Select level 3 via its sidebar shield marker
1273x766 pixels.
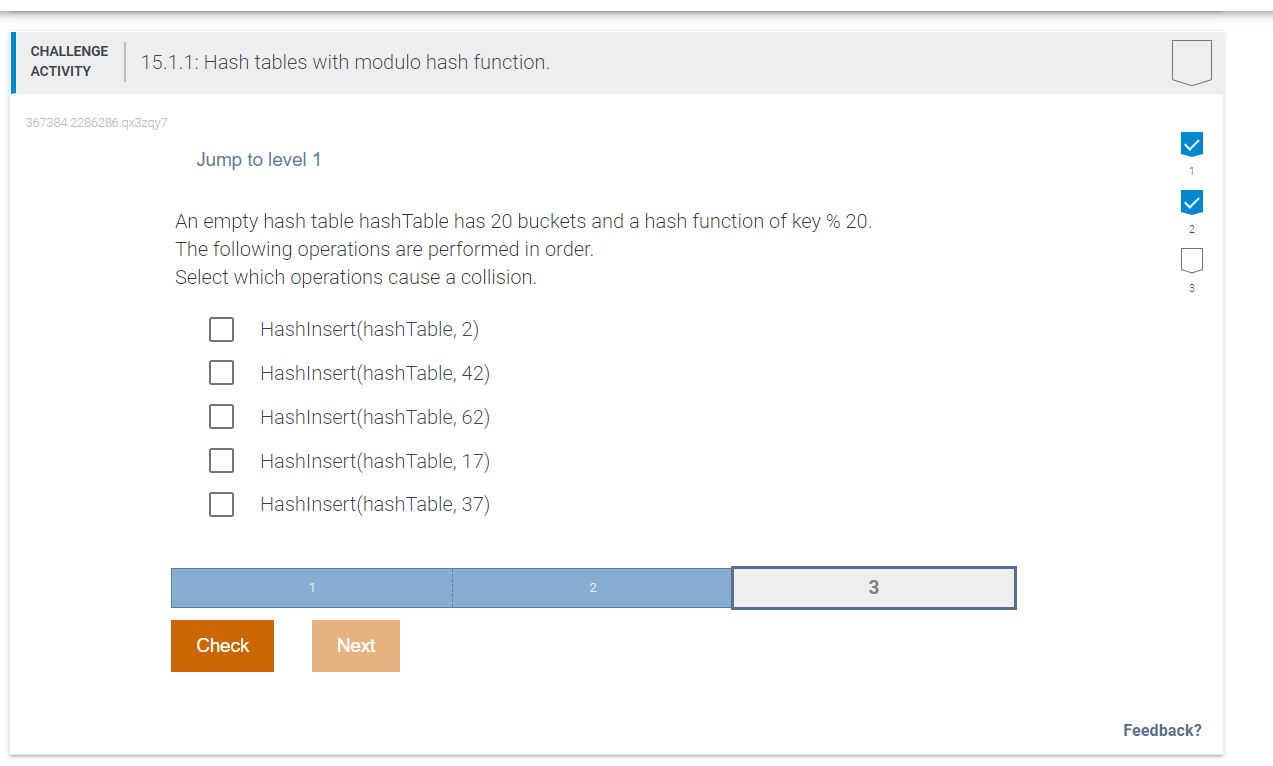click(1191, 260)
